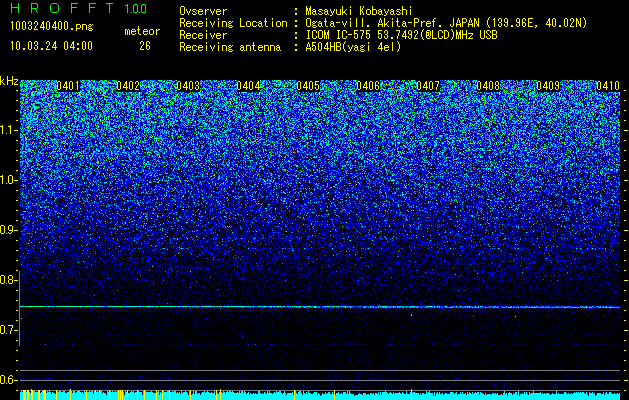Click the HROFFT program title
Image resolution: width=629 pixels, height=400 pixels.
coord(63,8)
